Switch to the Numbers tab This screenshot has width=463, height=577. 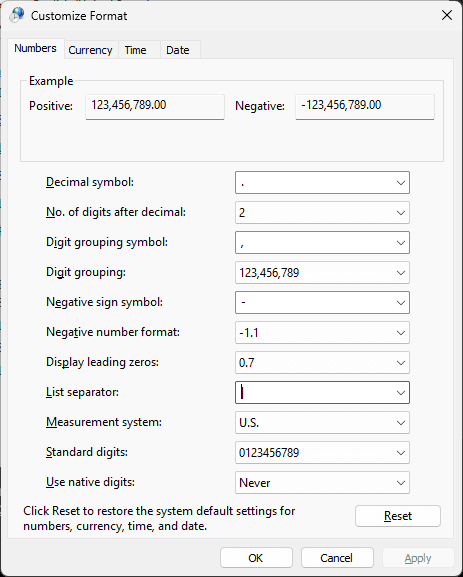click(x=35, y=49)
